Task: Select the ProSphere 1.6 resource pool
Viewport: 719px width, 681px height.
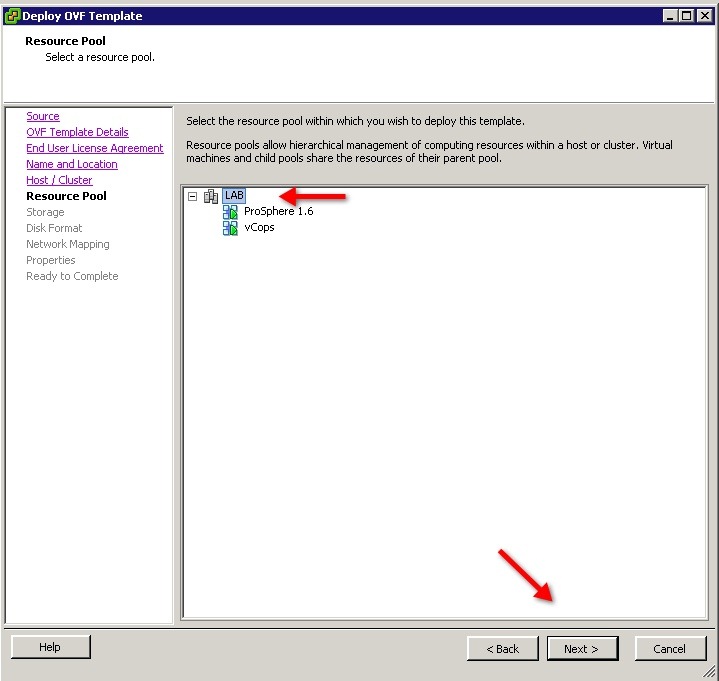Action: pos(278,212)
